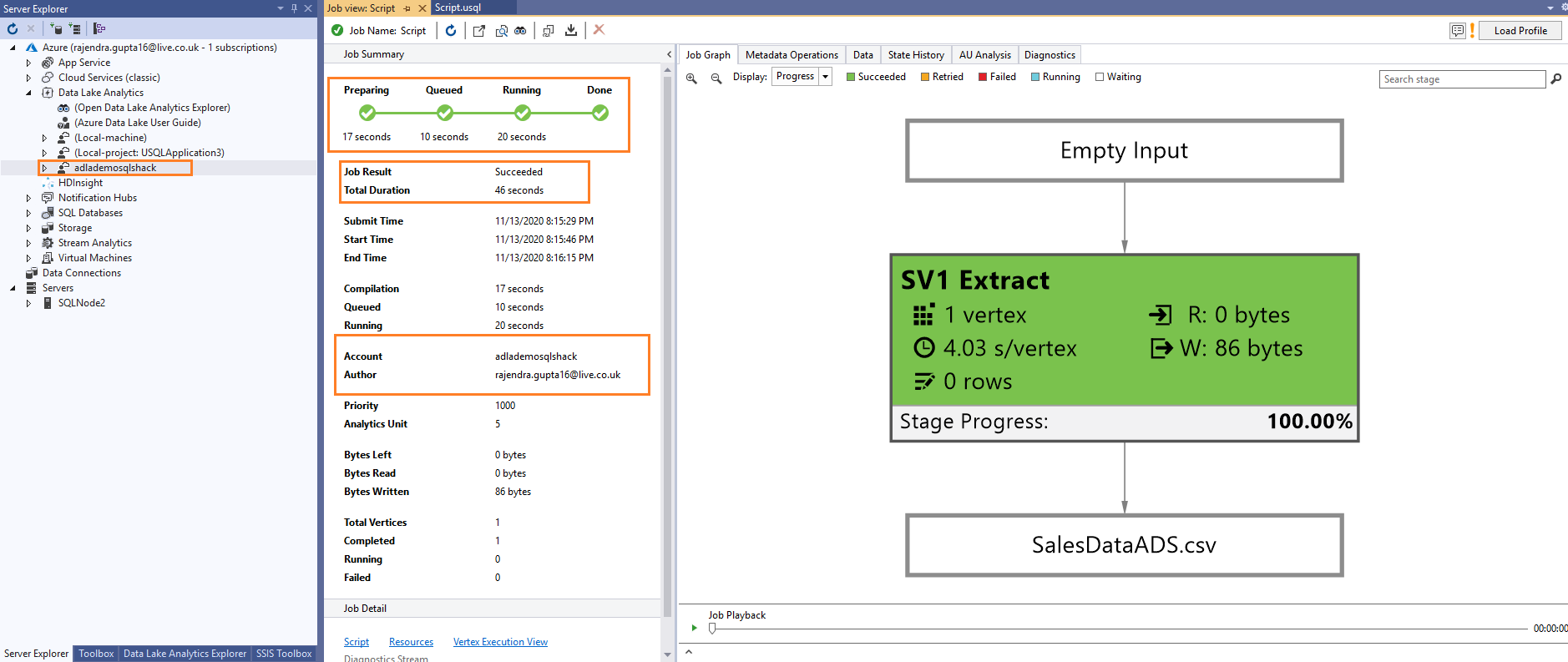Click the duplicate script icon
Screen dimensions: 1568x662
point(549,31)
